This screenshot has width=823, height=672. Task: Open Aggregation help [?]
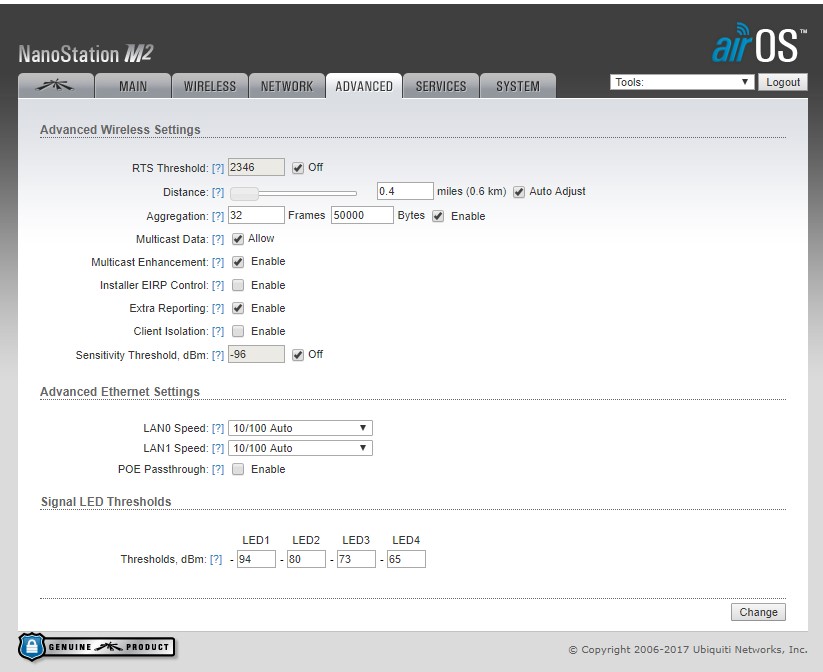click(x=218, y=216)
